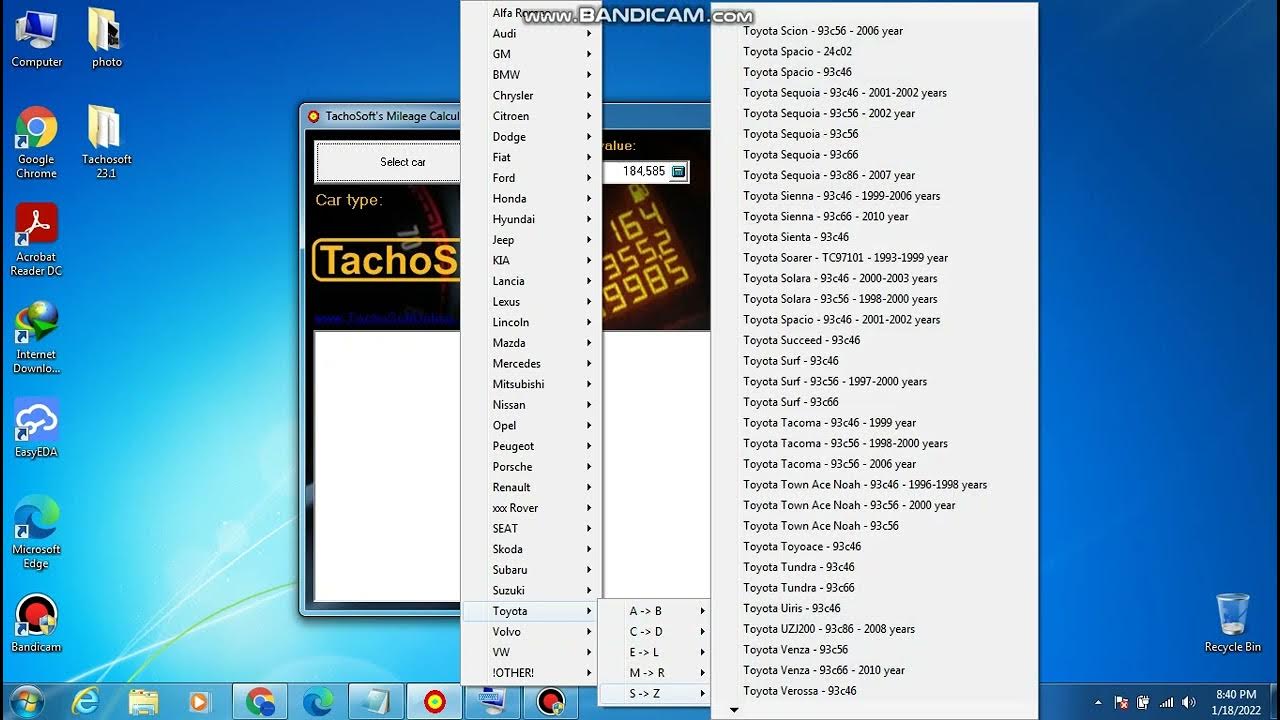Screen dimensions: 1280x720
Task: Open Microsoft Edge desktop shortcut
Action: coord(37,533)
